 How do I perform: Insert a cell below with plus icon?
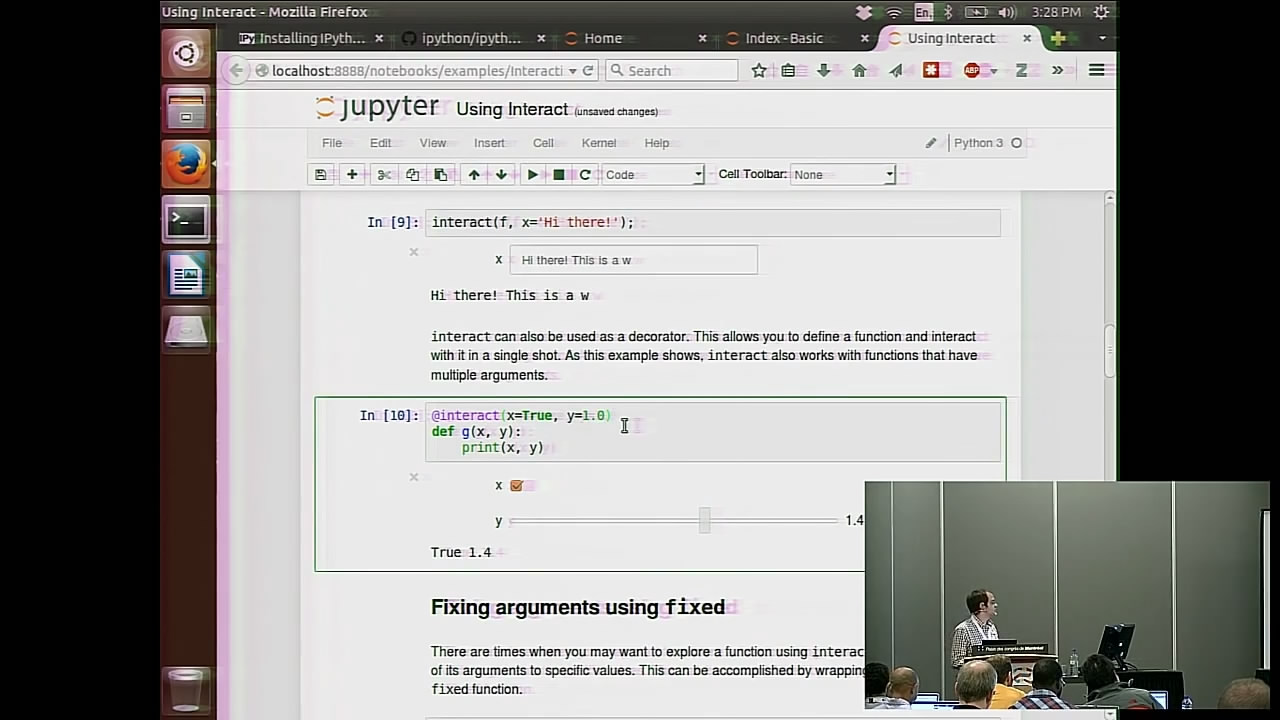click(352, 175)
